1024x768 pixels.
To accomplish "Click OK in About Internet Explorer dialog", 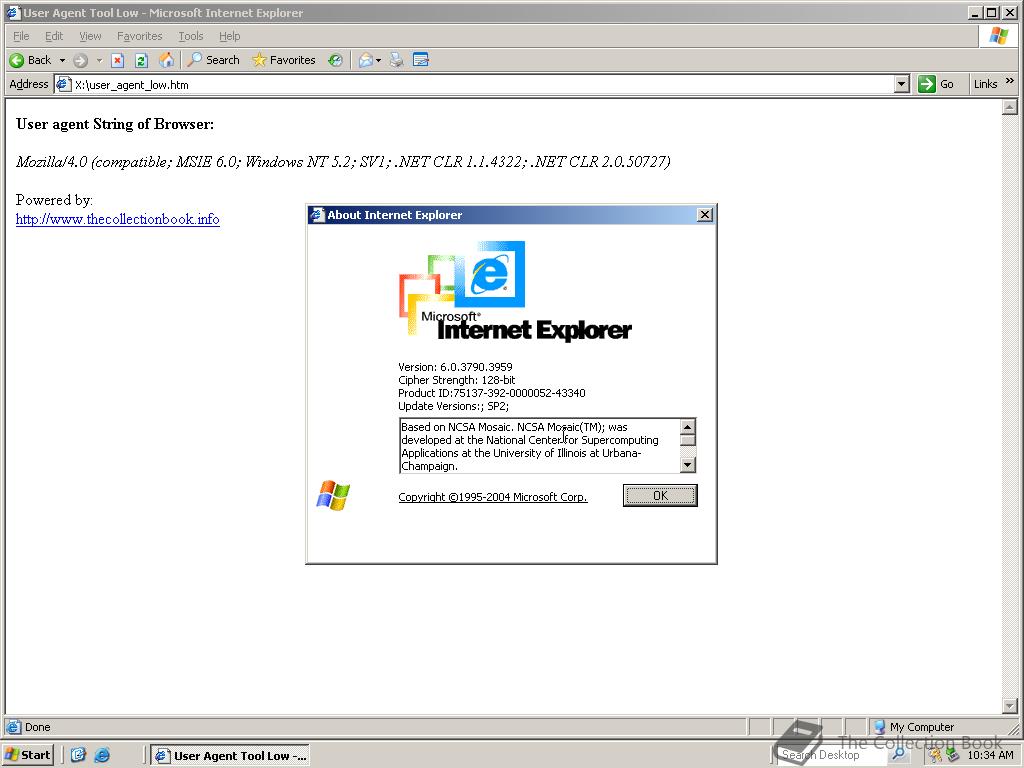I will (x=660, y=496).
